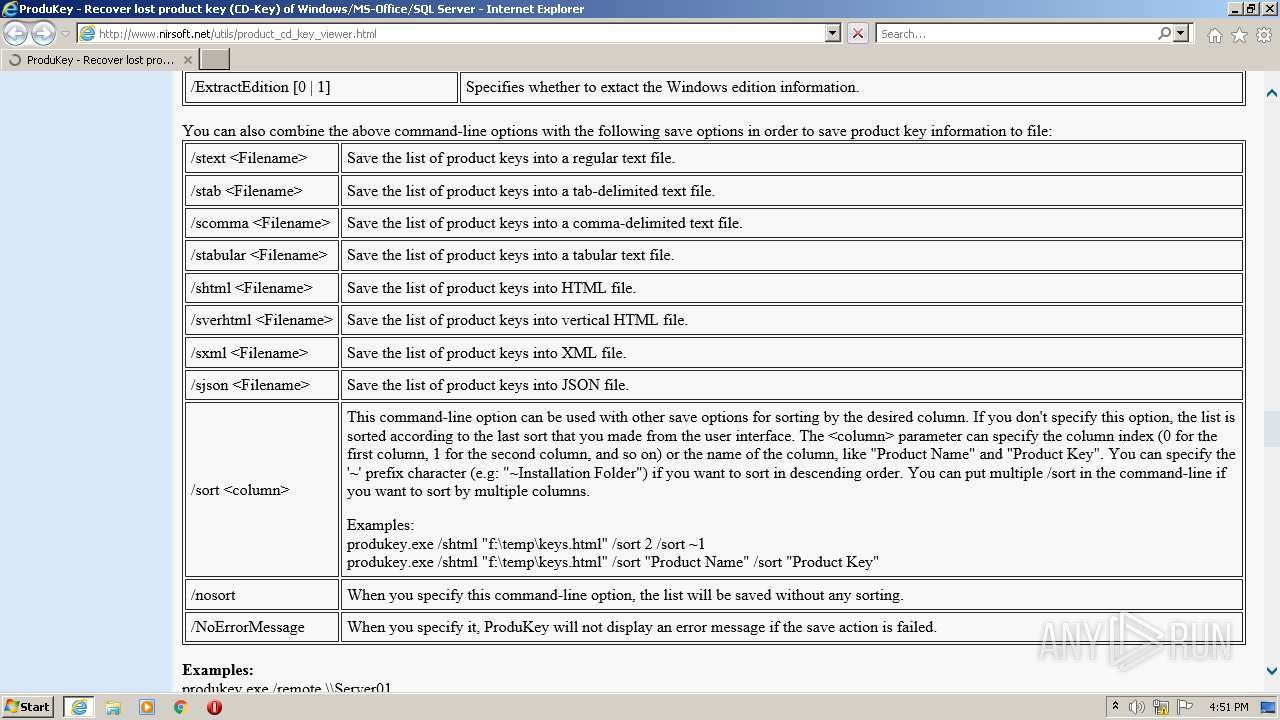Open recent pages dropdown next to Forward
The image size is (1280, 720).
click(66, 34)
